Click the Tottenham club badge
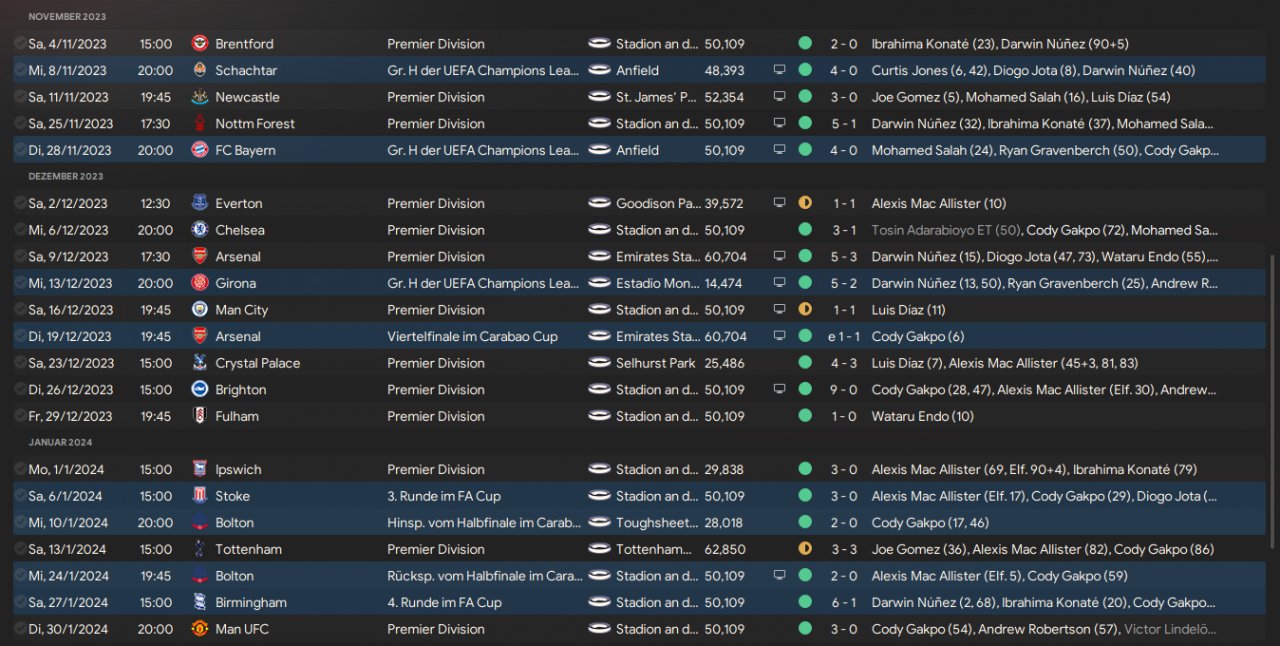The image size is (1280, 646). click(199, 549)
